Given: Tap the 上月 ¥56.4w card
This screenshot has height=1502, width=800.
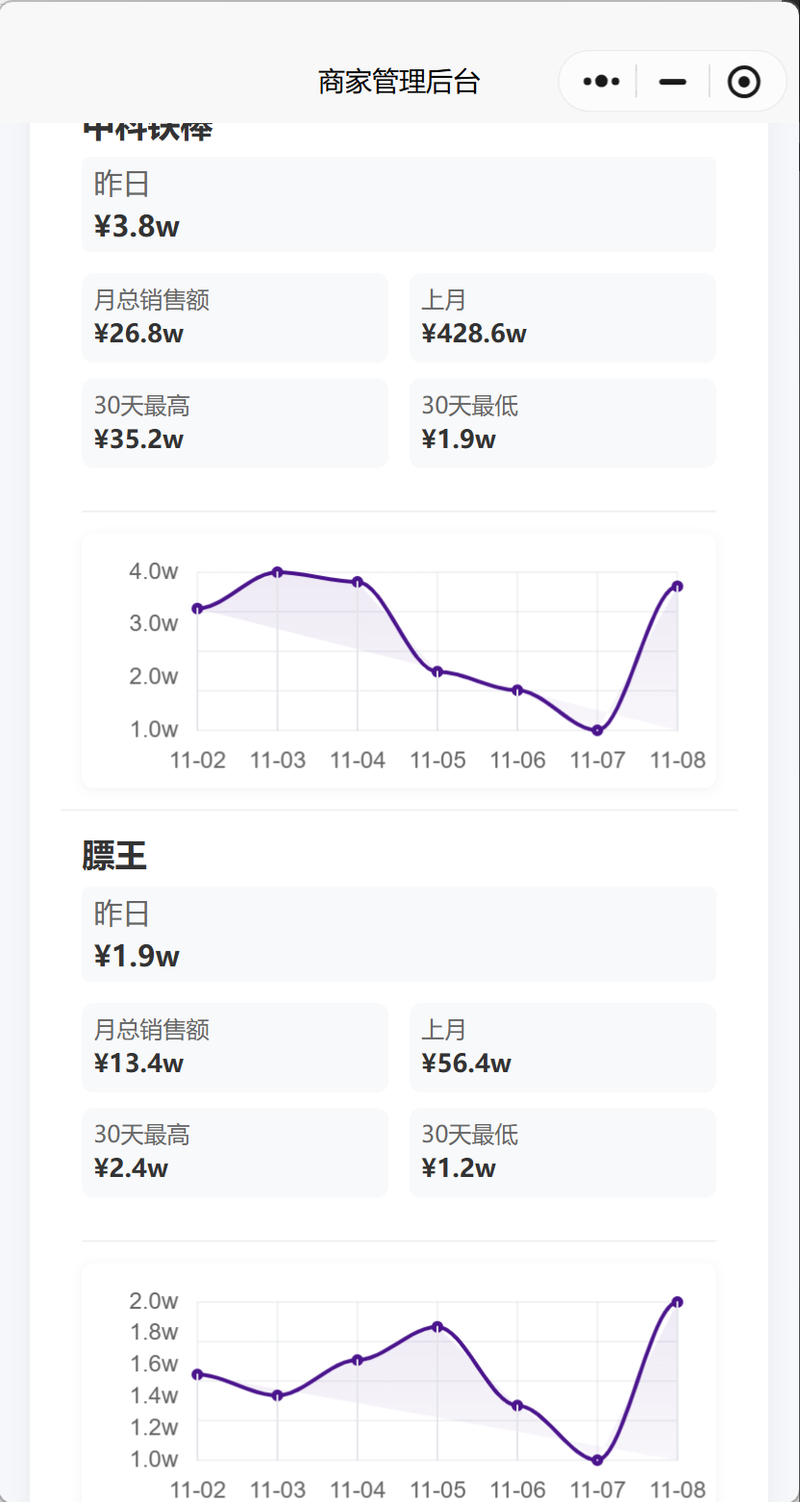Looking at the screenshot, I should point(562,1048).
